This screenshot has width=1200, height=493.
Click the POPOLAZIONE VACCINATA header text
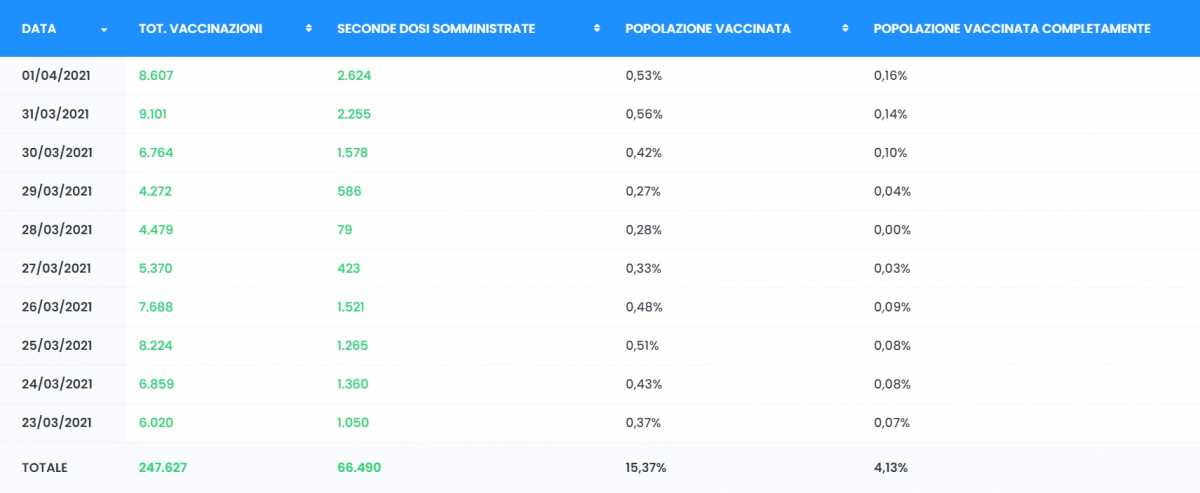[x=708, y=29]
